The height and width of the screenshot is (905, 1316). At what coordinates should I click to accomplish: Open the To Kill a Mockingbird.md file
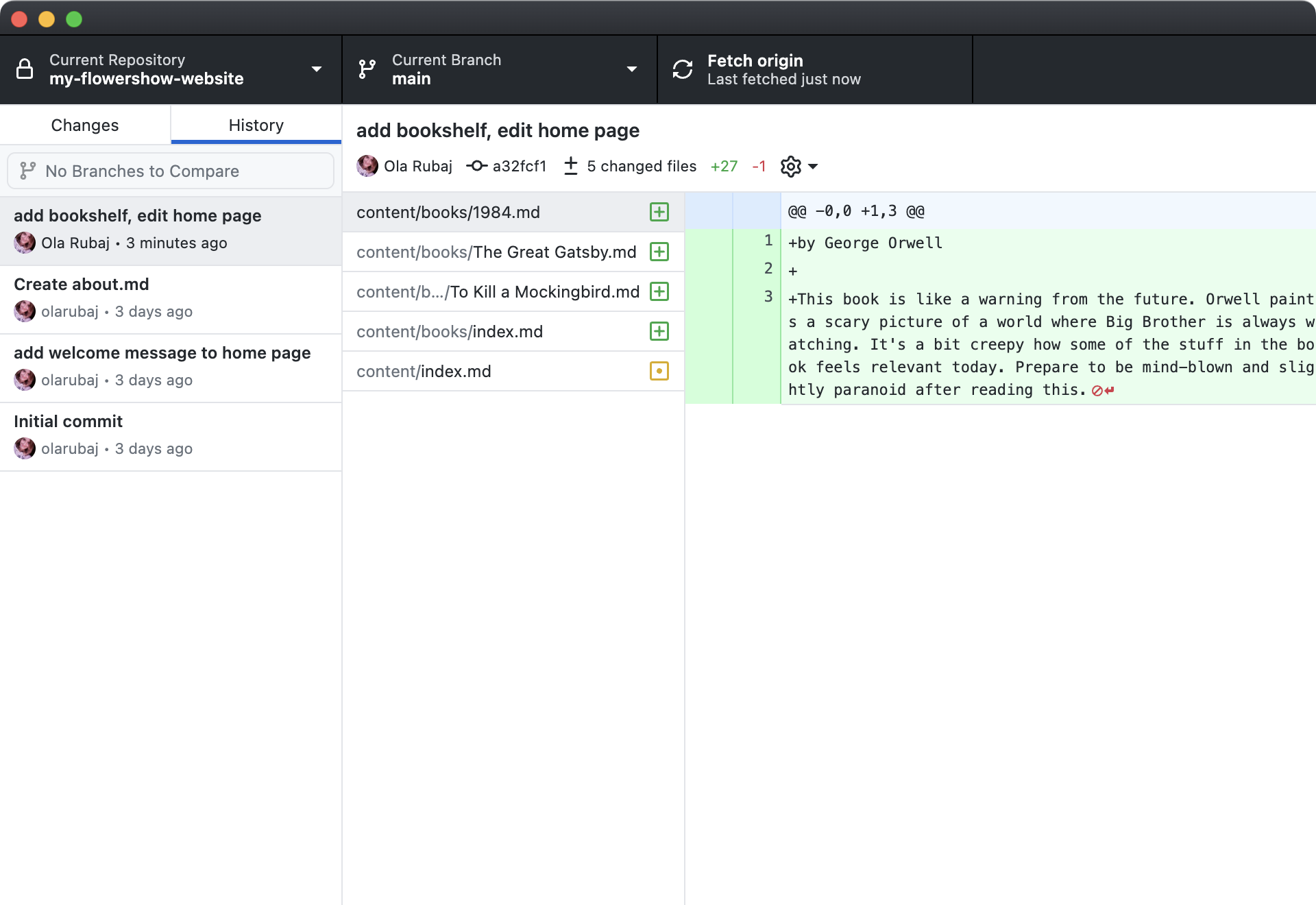coord(498,291)
